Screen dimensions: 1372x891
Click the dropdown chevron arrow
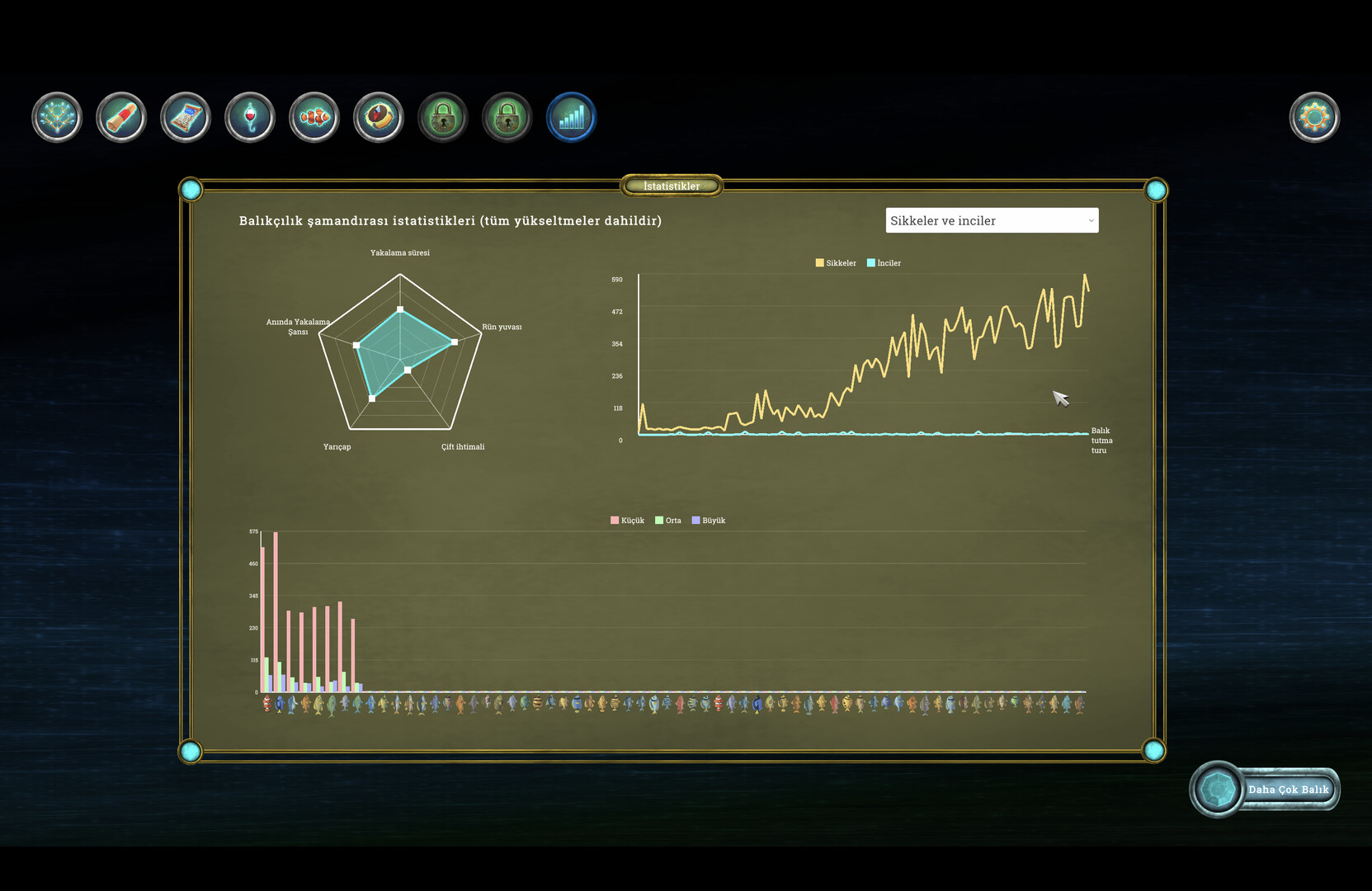click(1091, 221)
